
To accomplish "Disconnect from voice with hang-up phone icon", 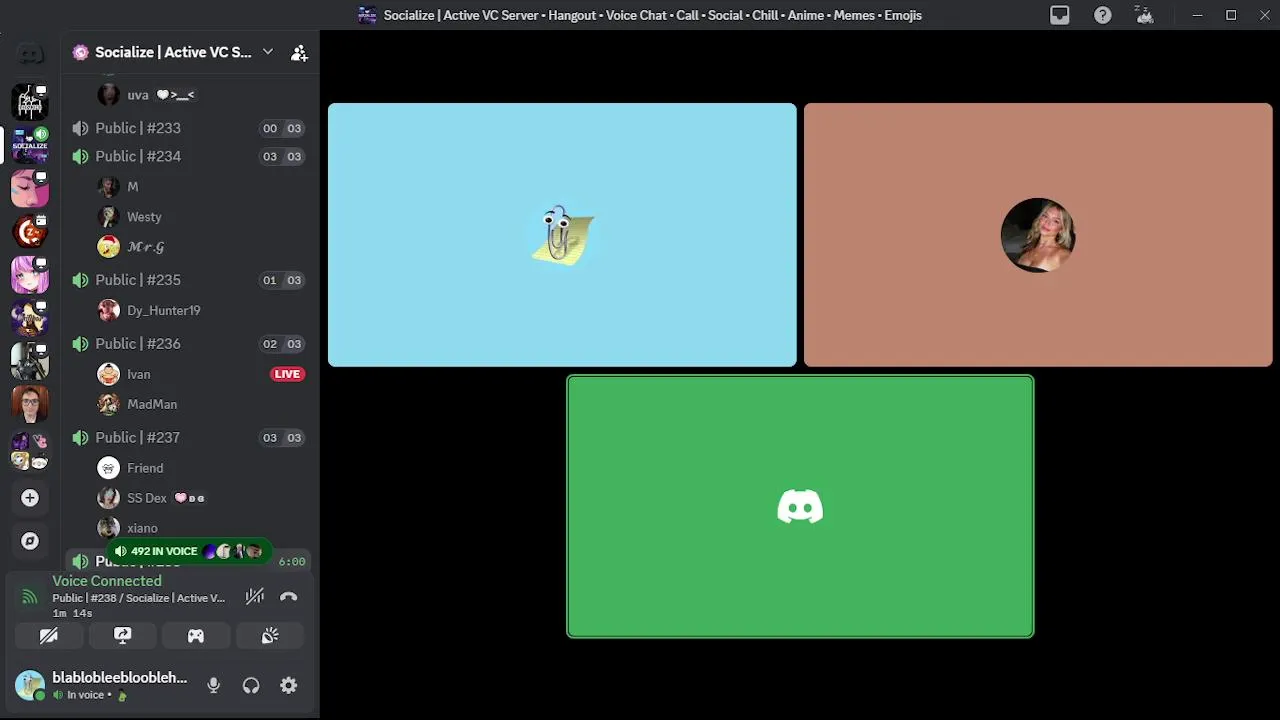I will point(288,597).
